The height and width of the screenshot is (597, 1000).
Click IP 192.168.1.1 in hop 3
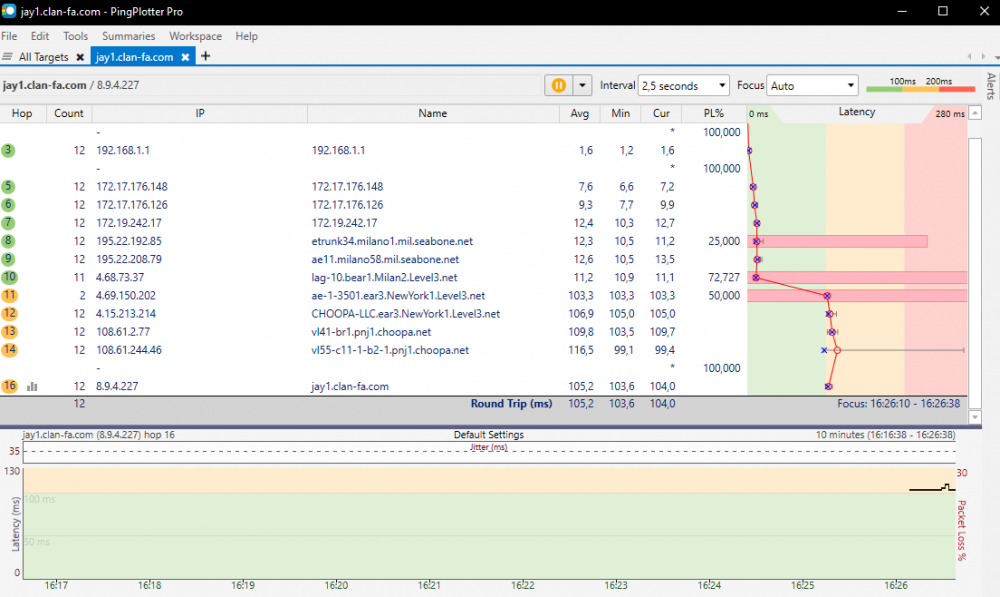pos(122,151)
